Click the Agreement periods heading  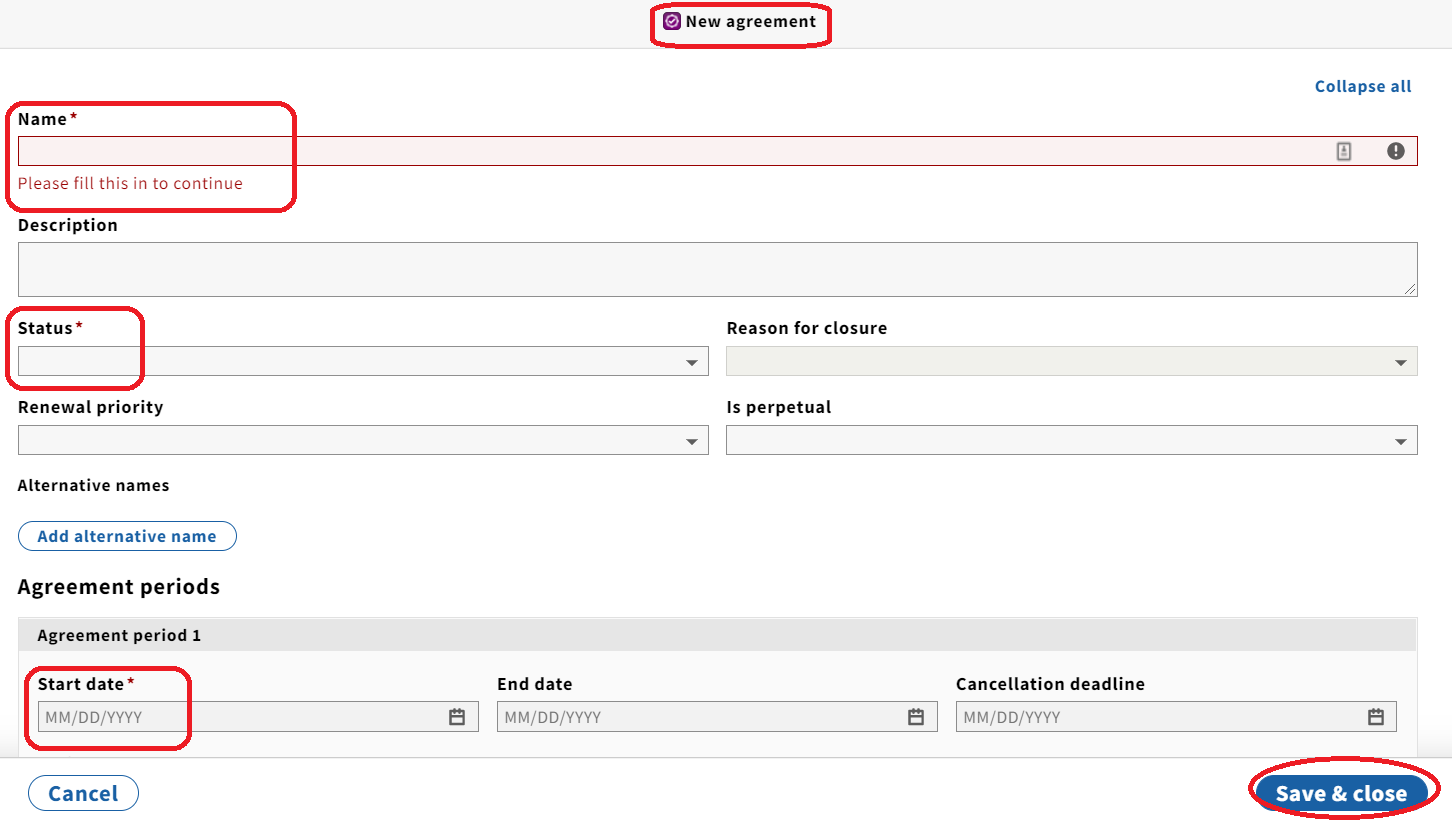pos(119,587)
